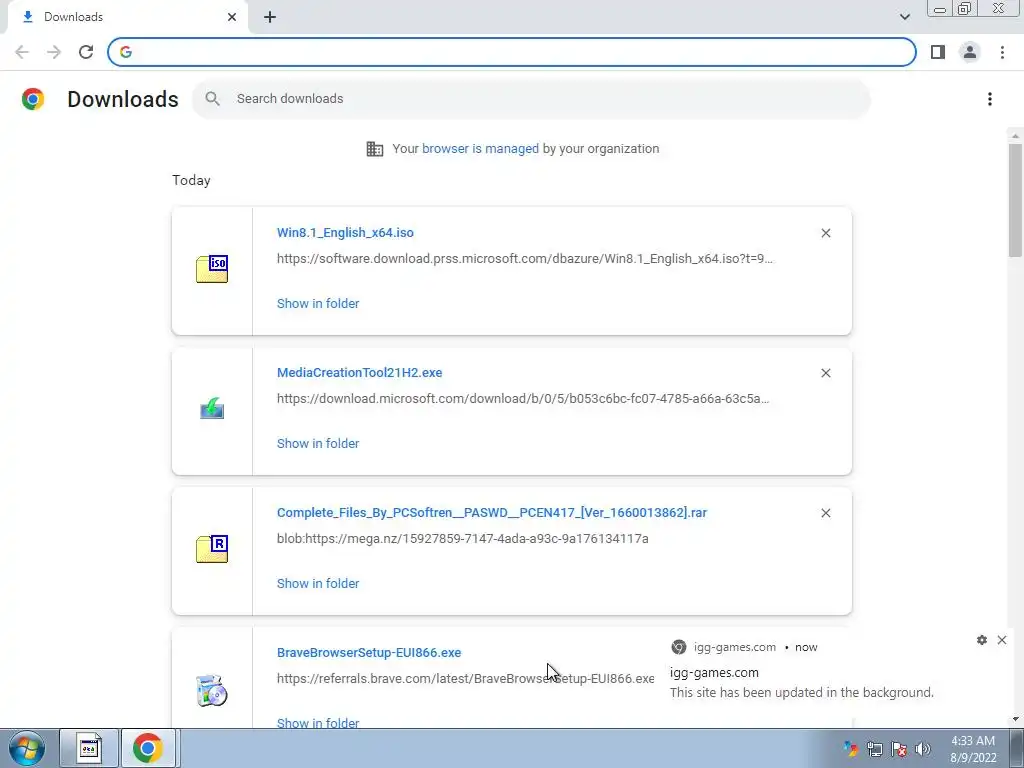Remove Win8.1_English_x64.iso from list
The height and width of the screenshot is (768, 1024).
(825, 233)
